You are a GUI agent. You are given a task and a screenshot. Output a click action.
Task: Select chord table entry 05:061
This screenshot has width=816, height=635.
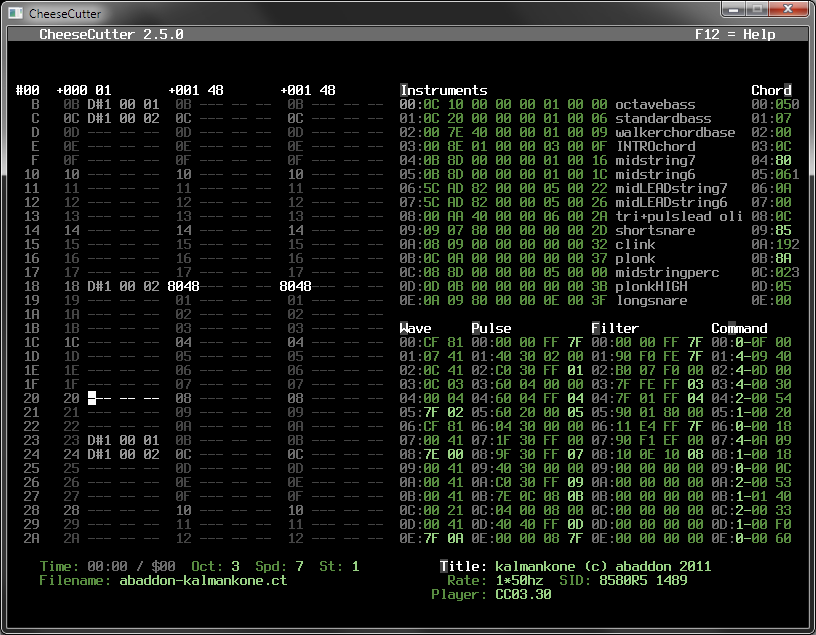click(775, 175)
